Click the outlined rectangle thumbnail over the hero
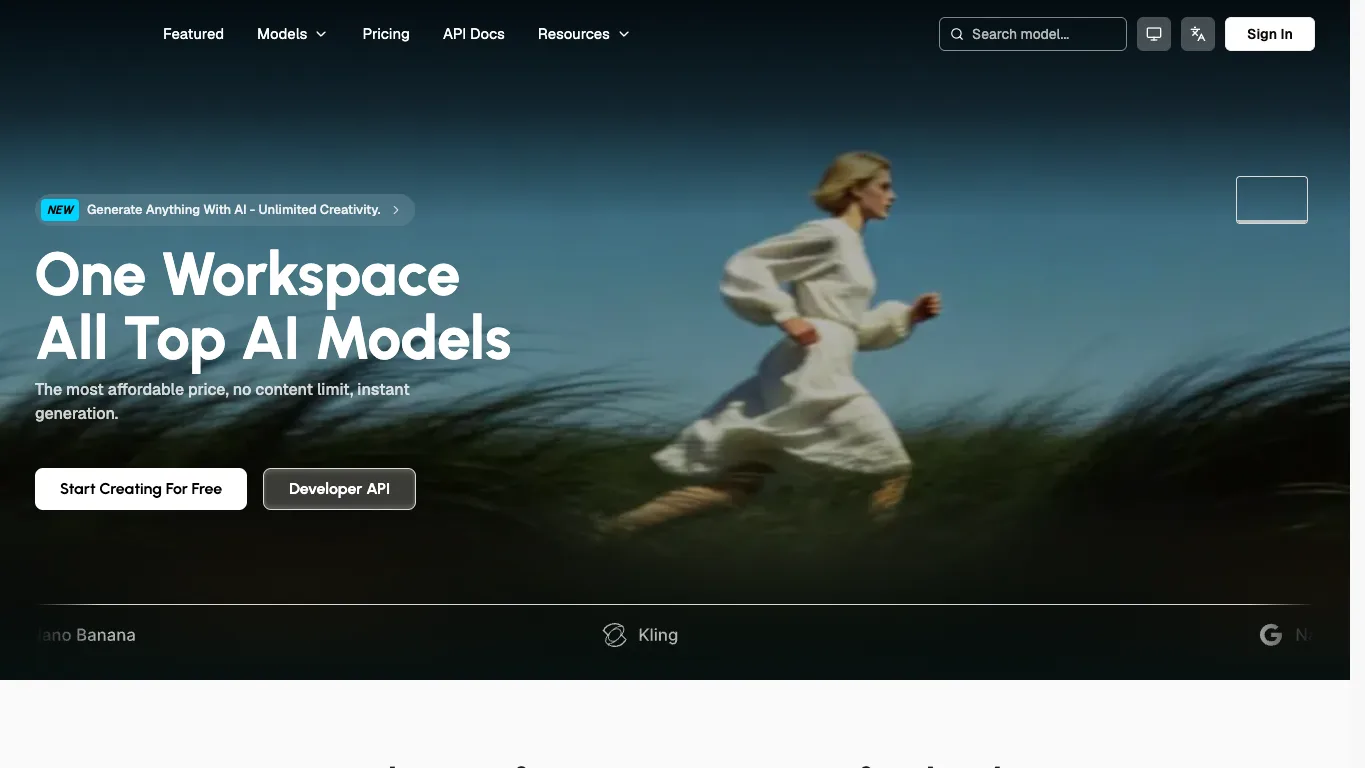This screenshot has width=1365, height=768. (1272, 199)
